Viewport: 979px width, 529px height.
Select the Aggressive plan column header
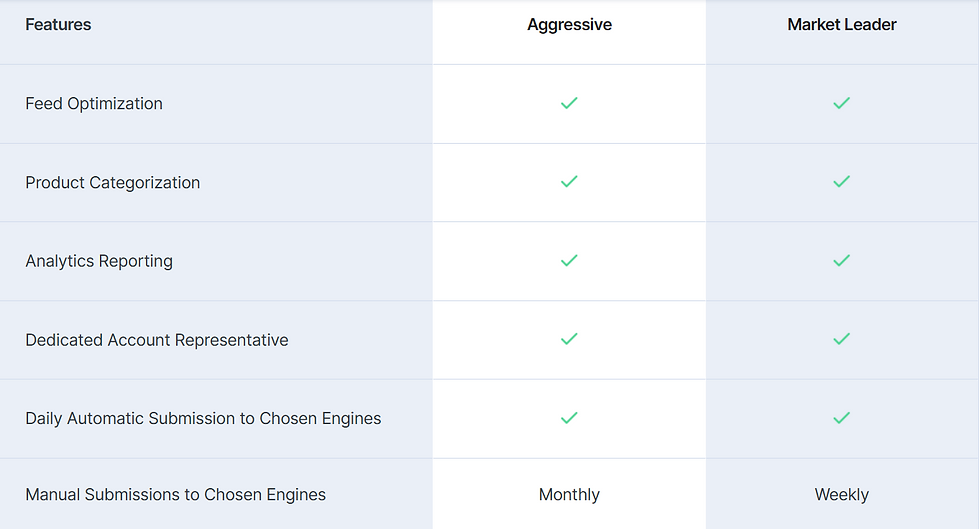569,25
